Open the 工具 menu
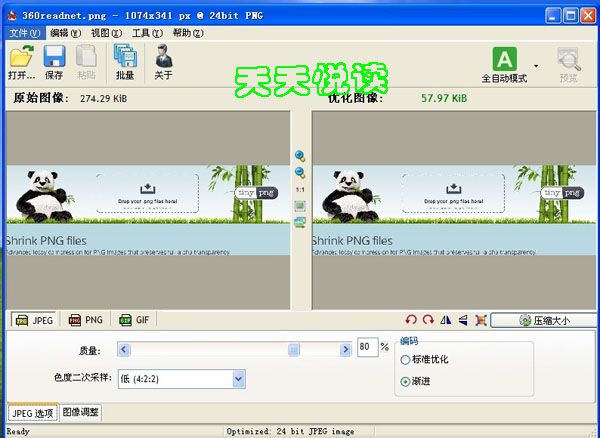600x438 pixels. pyautogui.click(x=147, y=33)
